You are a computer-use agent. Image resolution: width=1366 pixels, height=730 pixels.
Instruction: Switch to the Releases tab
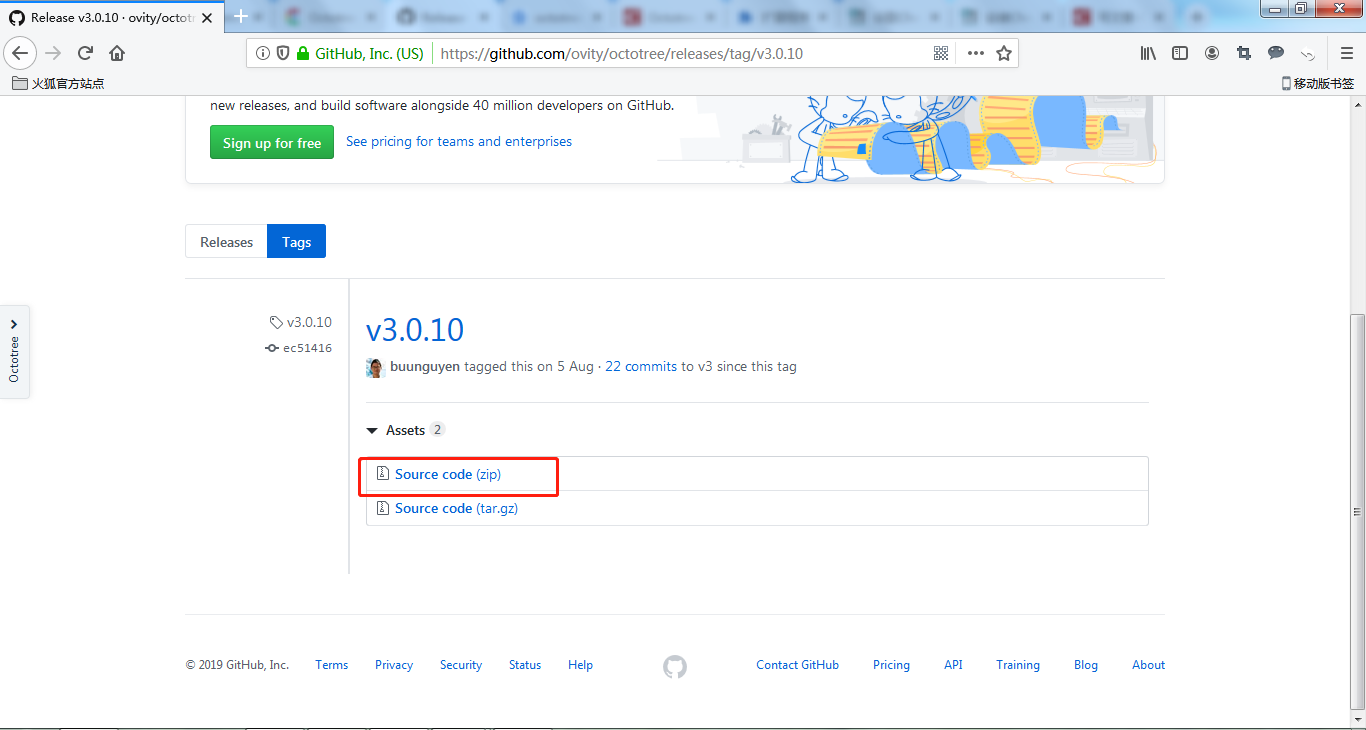227,242
